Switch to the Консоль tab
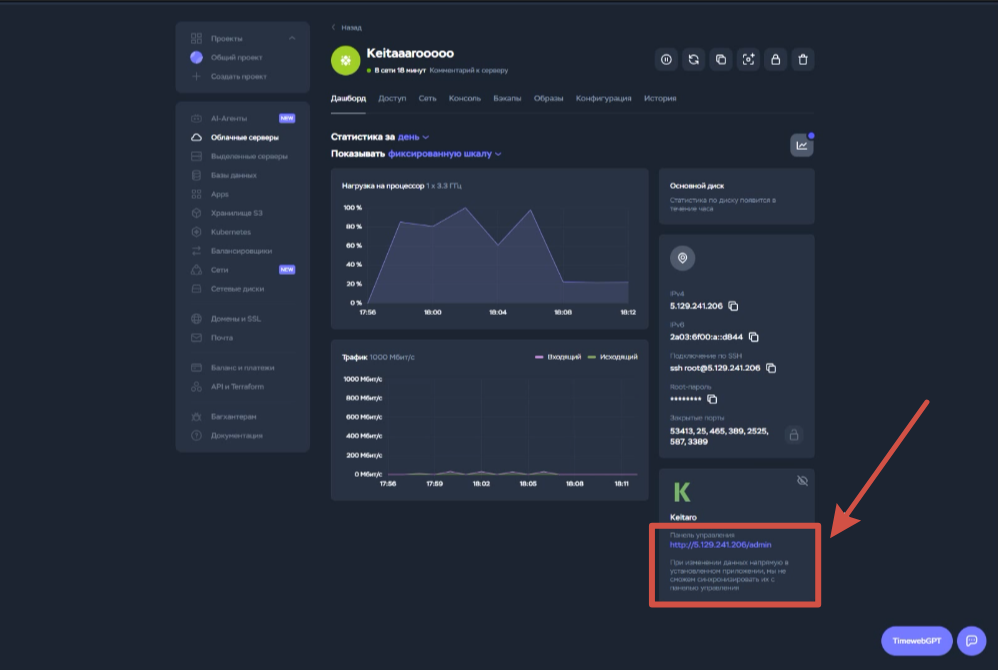 [x=465, y=99]
